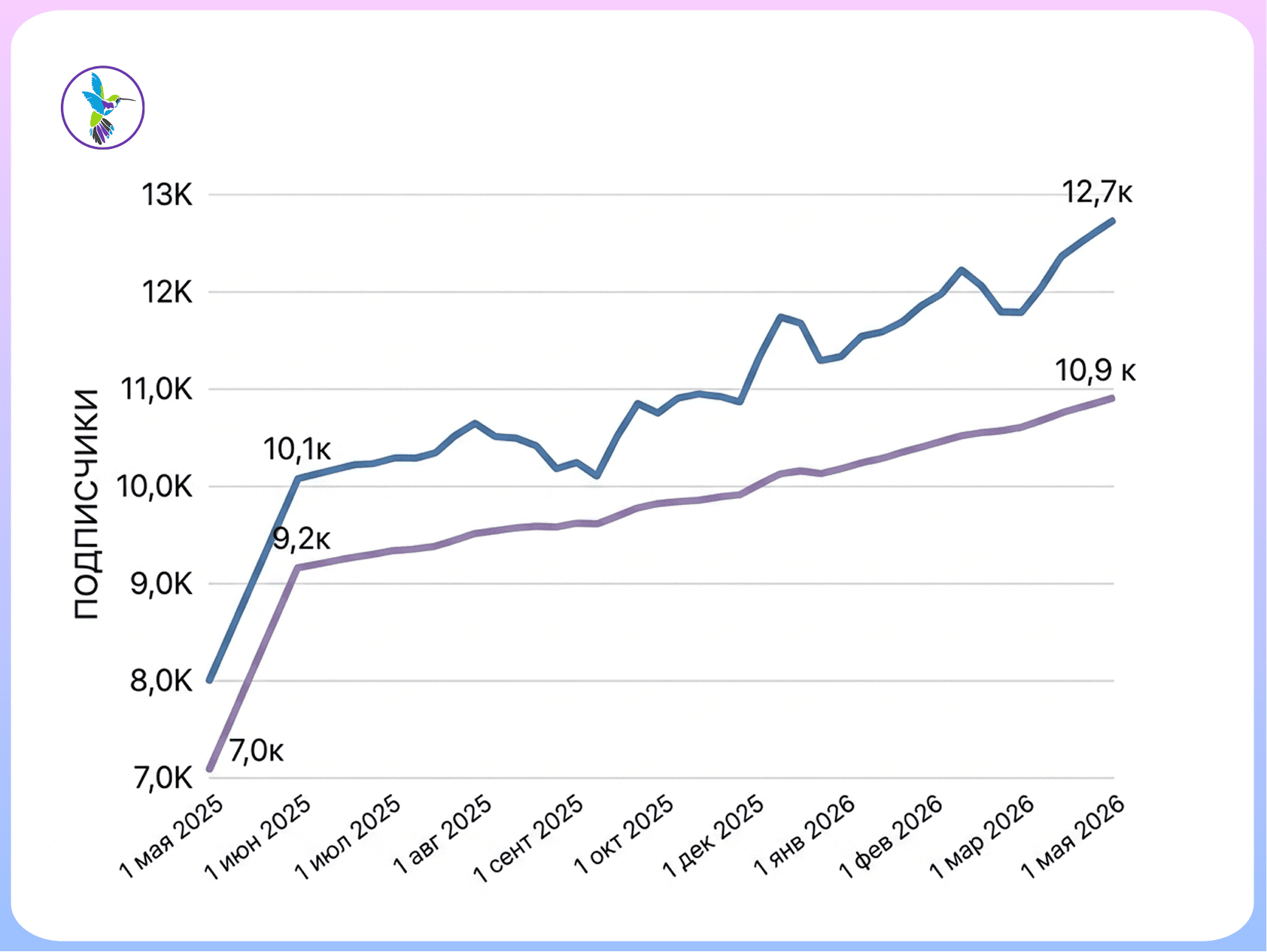The image size is (1267, 952).
Task: Click the 10,9 к end label
Action: click(x=1095, y=370)
